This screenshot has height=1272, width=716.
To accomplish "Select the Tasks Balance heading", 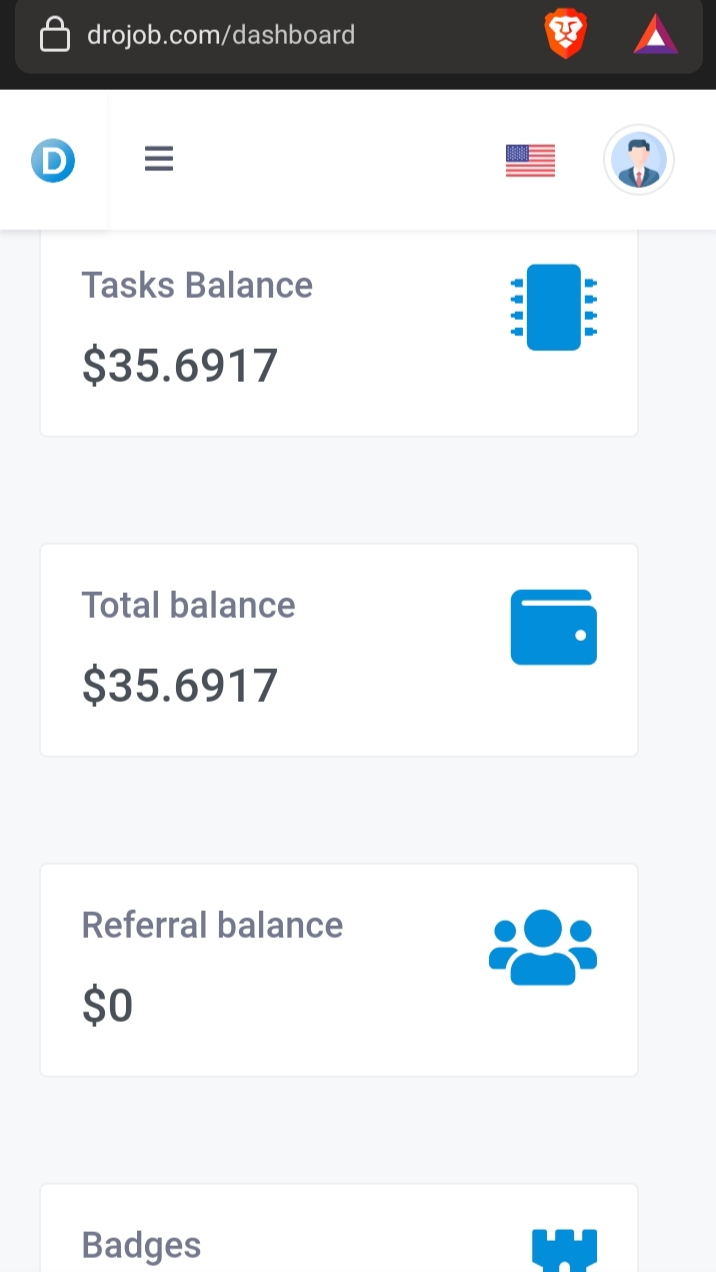I will [x=197, y=285].
